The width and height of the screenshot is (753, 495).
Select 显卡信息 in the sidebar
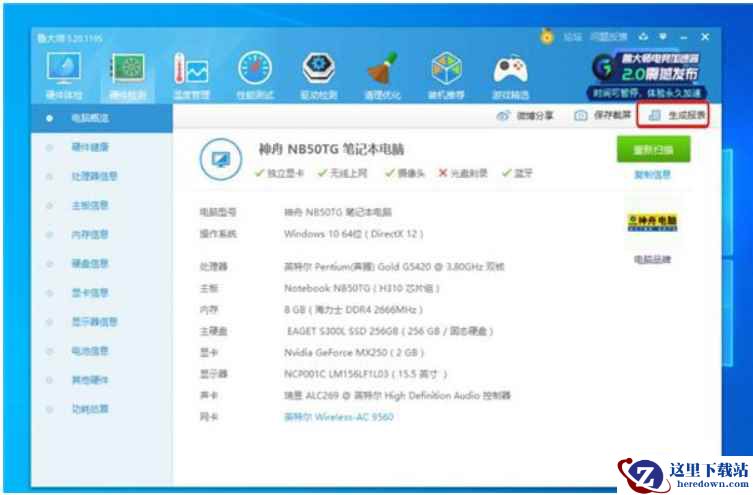(x=90, y=293)
